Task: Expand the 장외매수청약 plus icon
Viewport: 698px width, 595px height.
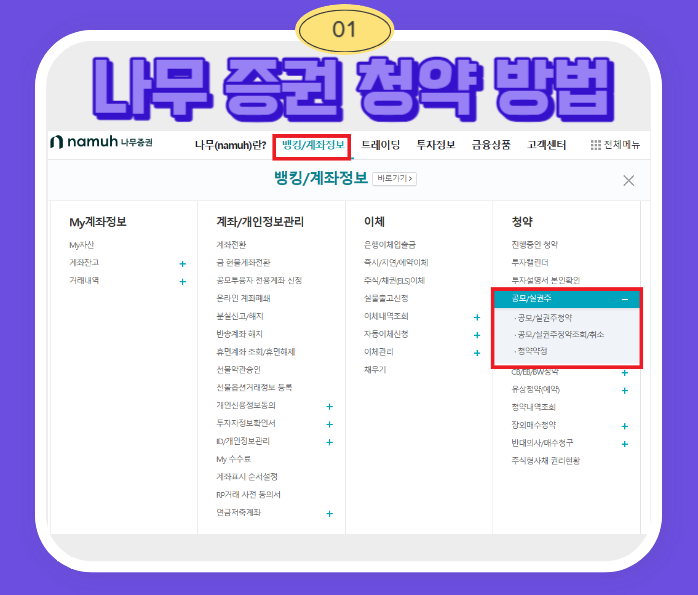Action: pyautogui.click(x=625, y=426)
